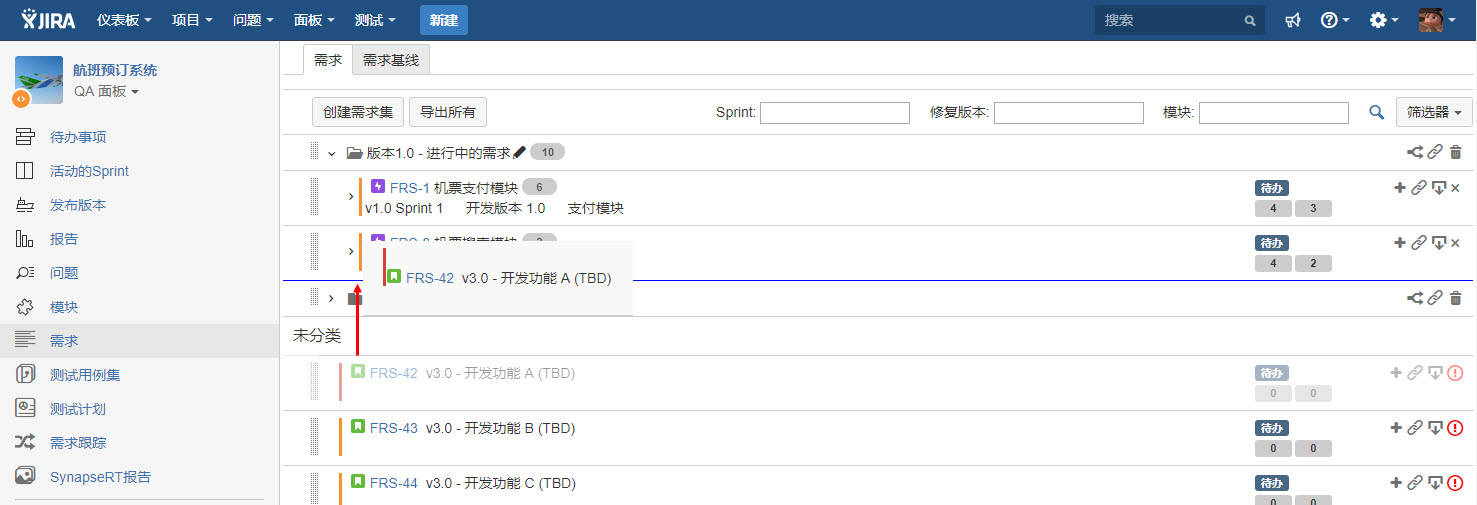This screenshot has height=505, width=1477.
Task: Open the 仪表板 menu
Action: click(x=124, y=20)
